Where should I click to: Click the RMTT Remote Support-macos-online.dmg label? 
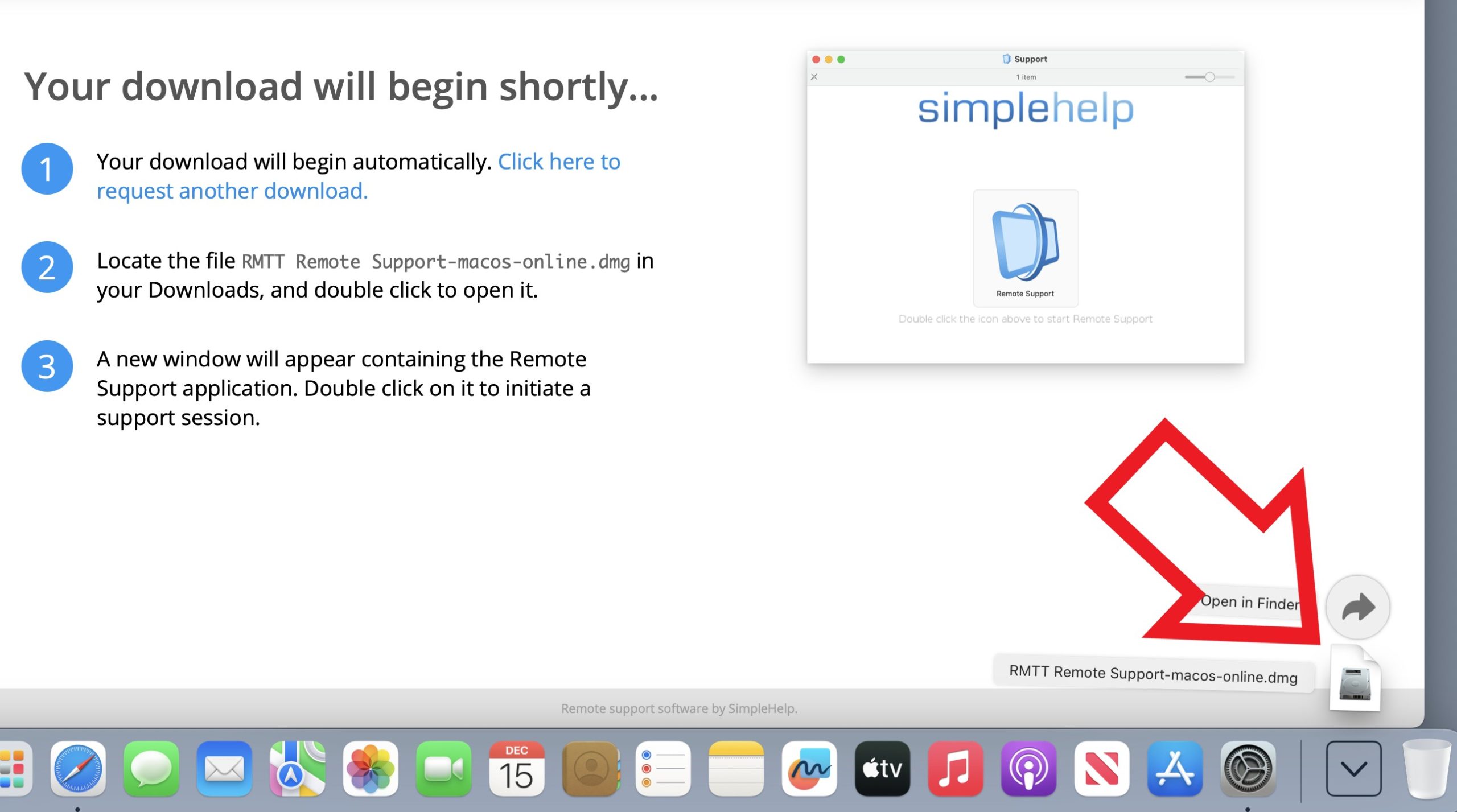tap(1154, 674)
